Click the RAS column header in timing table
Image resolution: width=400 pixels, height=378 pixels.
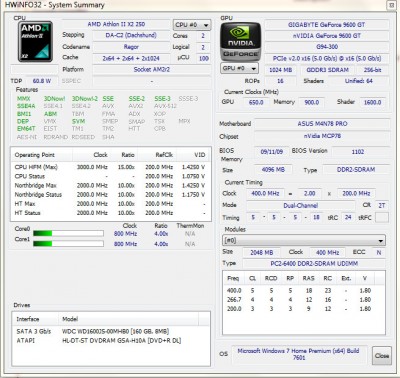pos(309,278)
